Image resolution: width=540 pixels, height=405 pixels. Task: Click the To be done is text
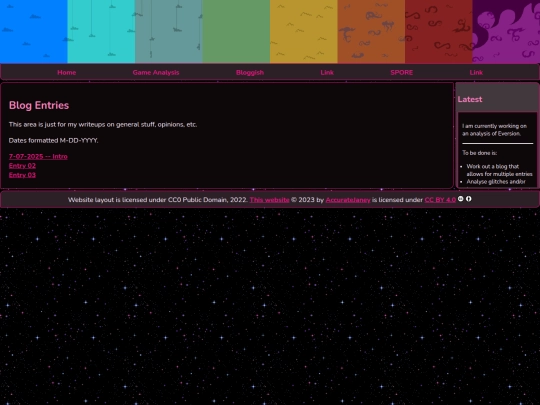[479, 153]
